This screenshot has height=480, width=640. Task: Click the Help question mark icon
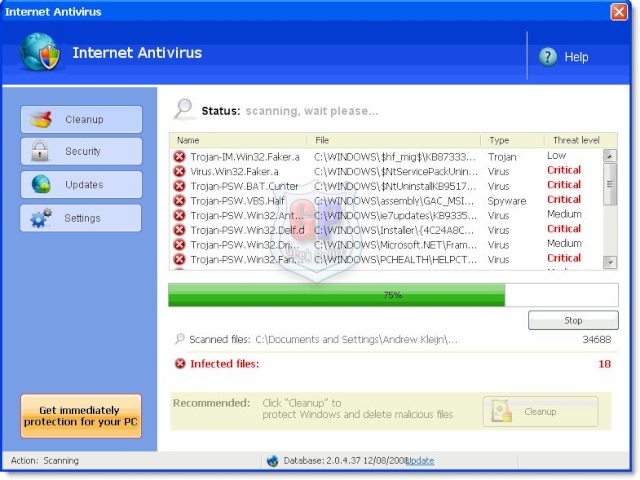coord(547,57)
